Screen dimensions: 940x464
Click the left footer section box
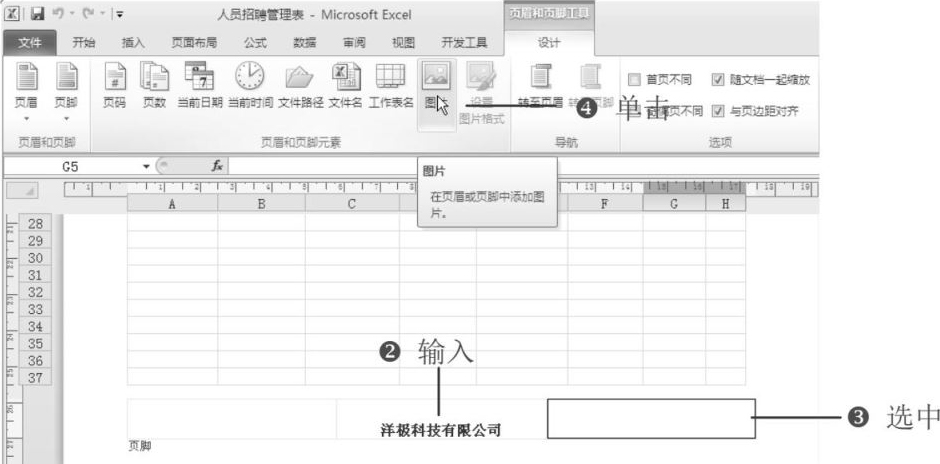tap(231, 418)
